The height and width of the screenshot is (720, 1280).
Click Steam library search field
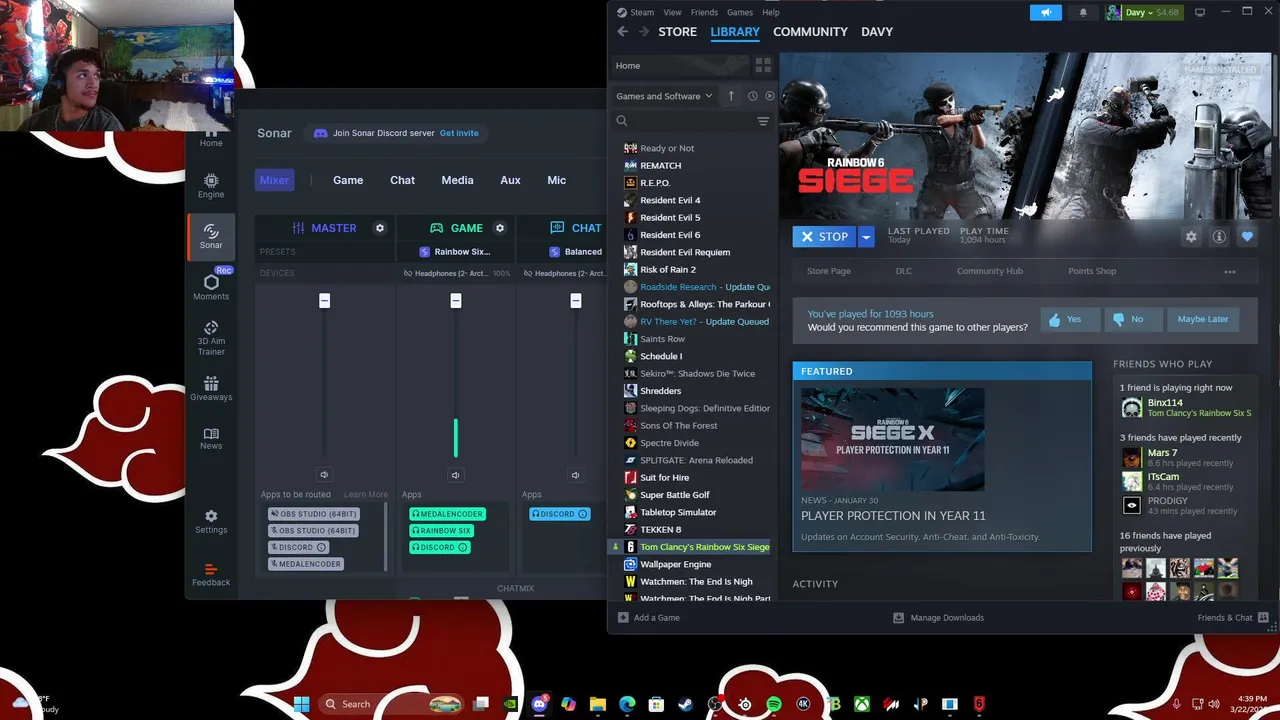pyautogui.click(x=685, y=121)
